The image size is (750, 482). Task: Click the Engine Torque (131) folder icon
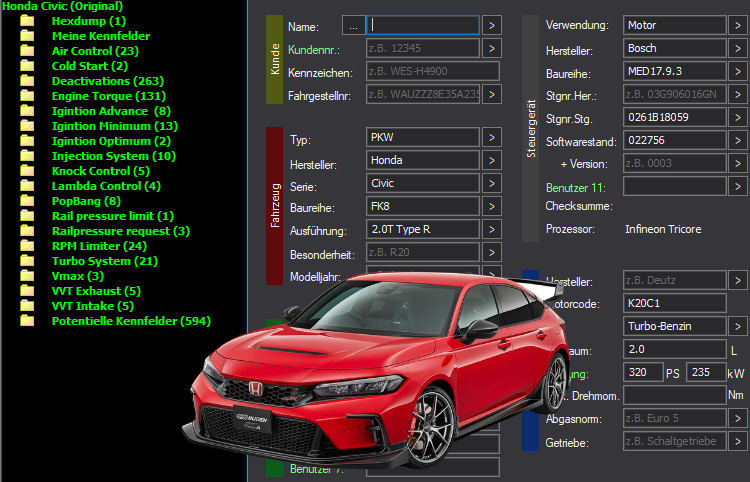tap(27, 96)
